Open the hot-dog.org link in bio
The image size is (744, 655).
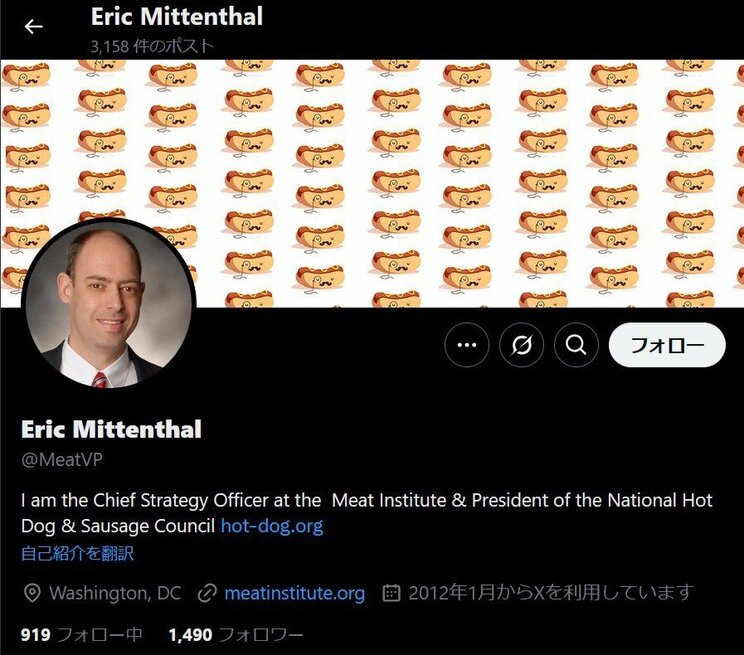tap(272, 526)
